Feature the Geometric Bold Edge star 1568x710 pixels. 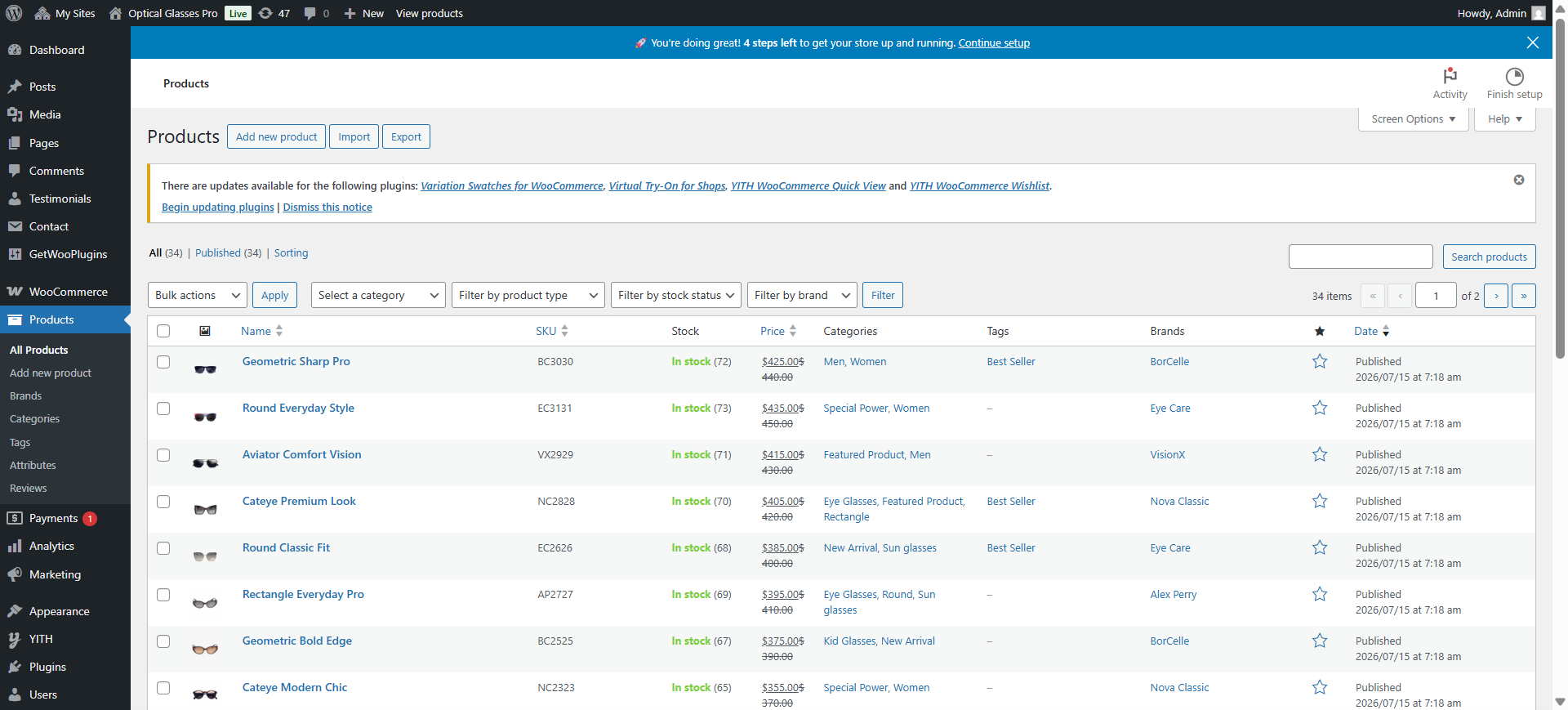1320,641
